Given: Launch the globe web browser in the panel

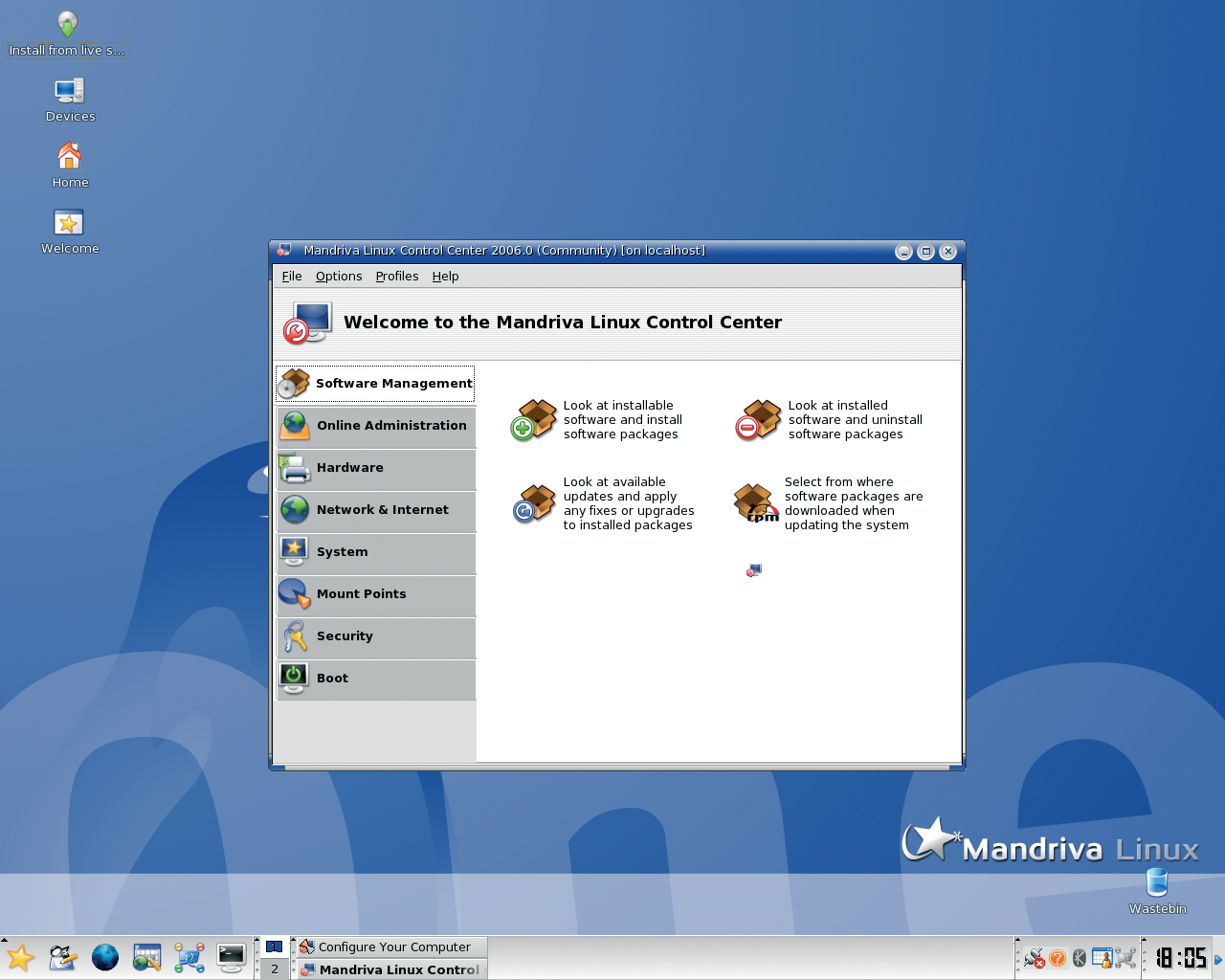Looking at the screenshot, I should coord(105,958).
